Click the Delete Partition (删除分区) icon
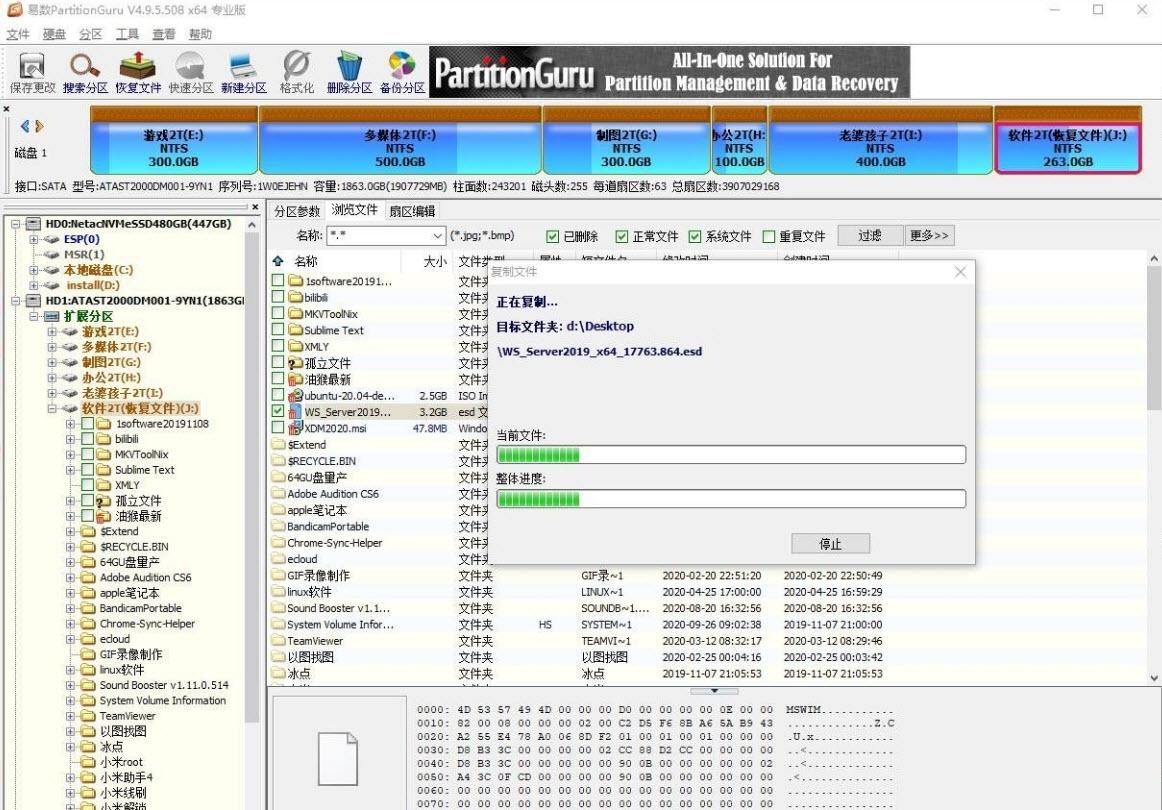 click(x=349, y=73)
